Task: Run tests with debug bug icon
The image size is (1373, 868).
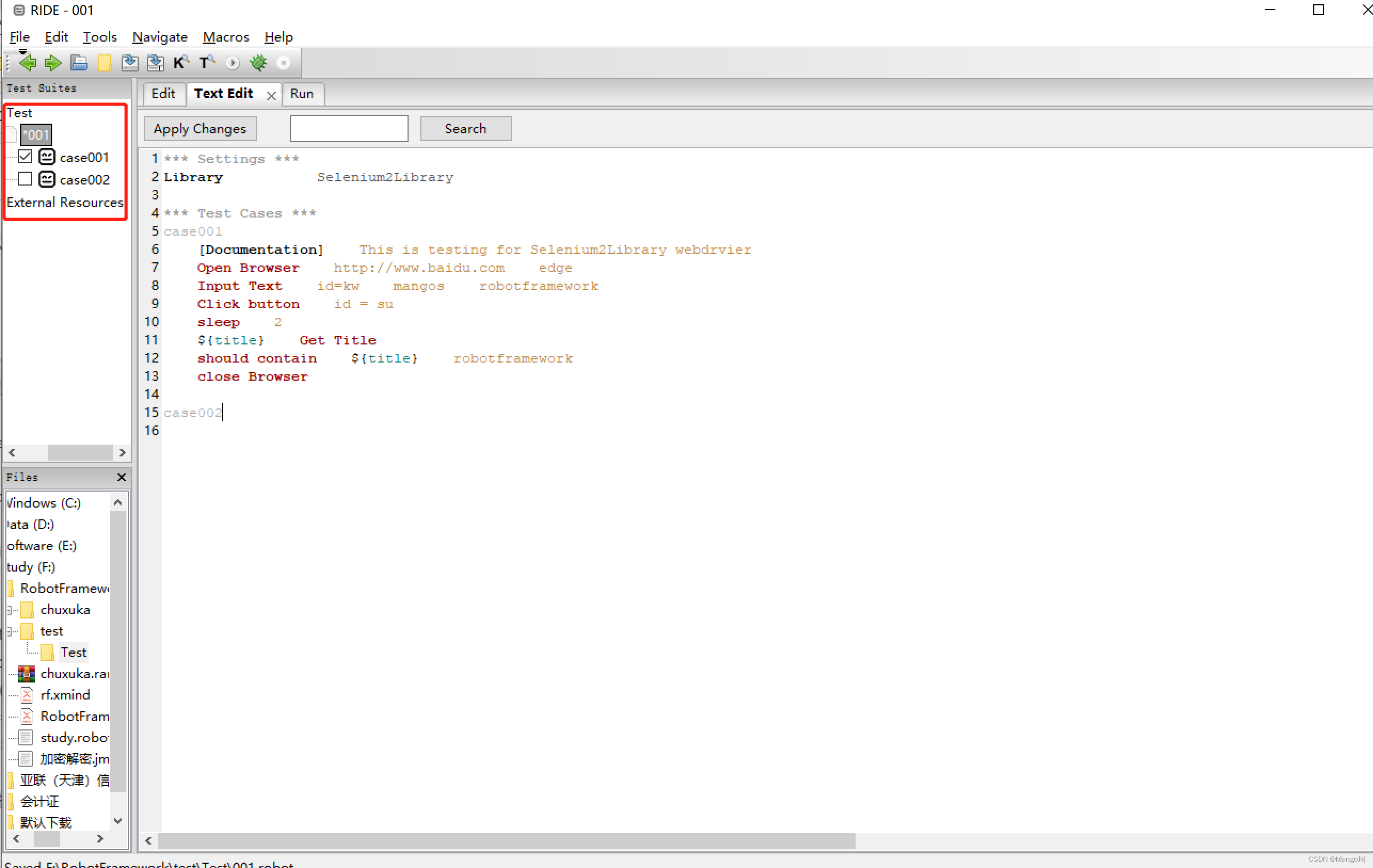Action: click(258, 63)
